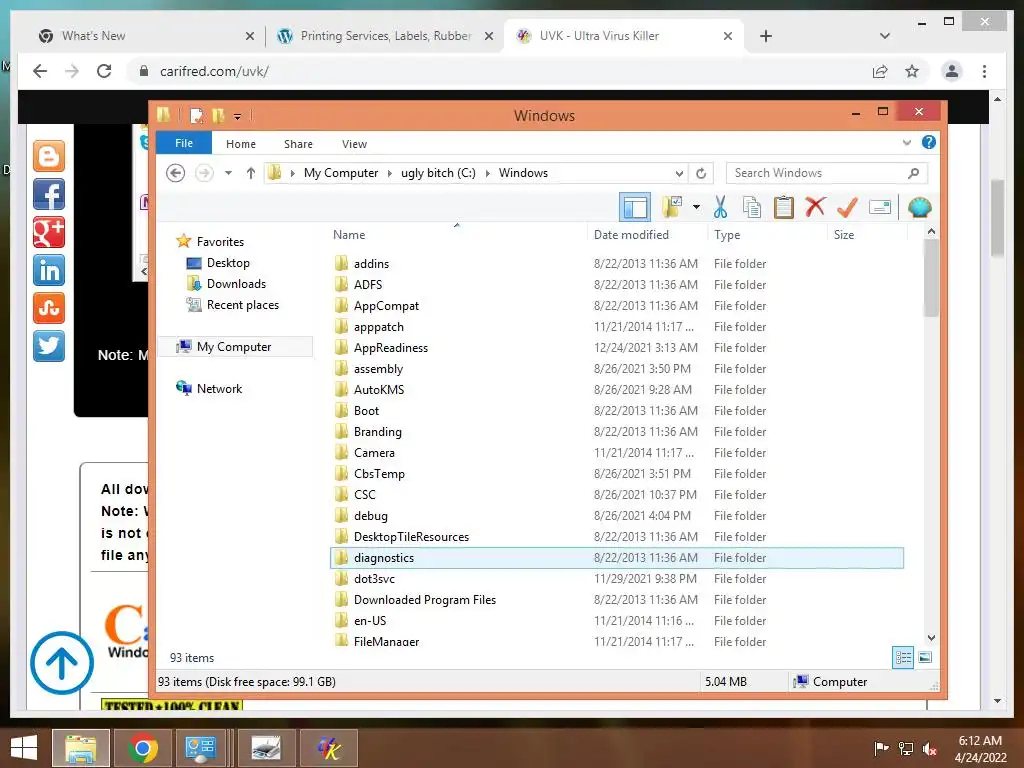This screenshot has height=768, width=1024.
Task: Click the blue scroll-to-top arrow on webpage
Action: tap(62, 662)
